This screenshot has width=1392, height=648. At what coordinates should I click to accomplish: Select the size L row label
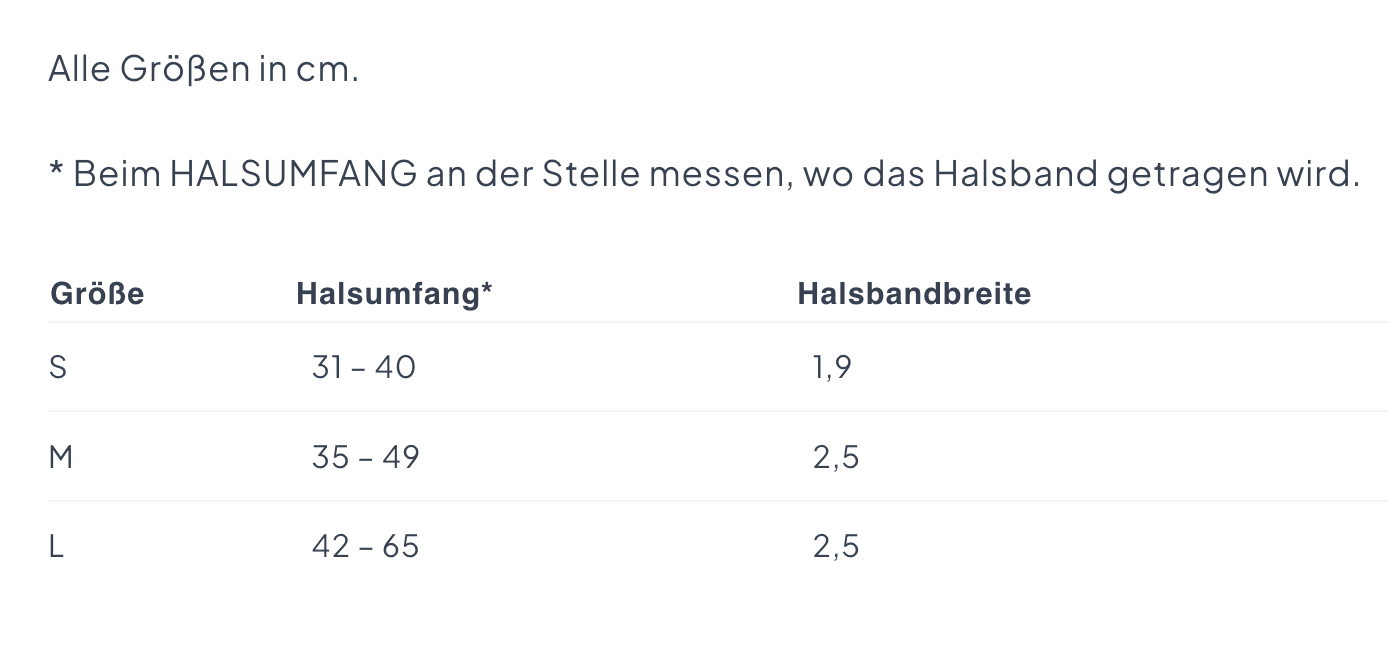point(56,547)
